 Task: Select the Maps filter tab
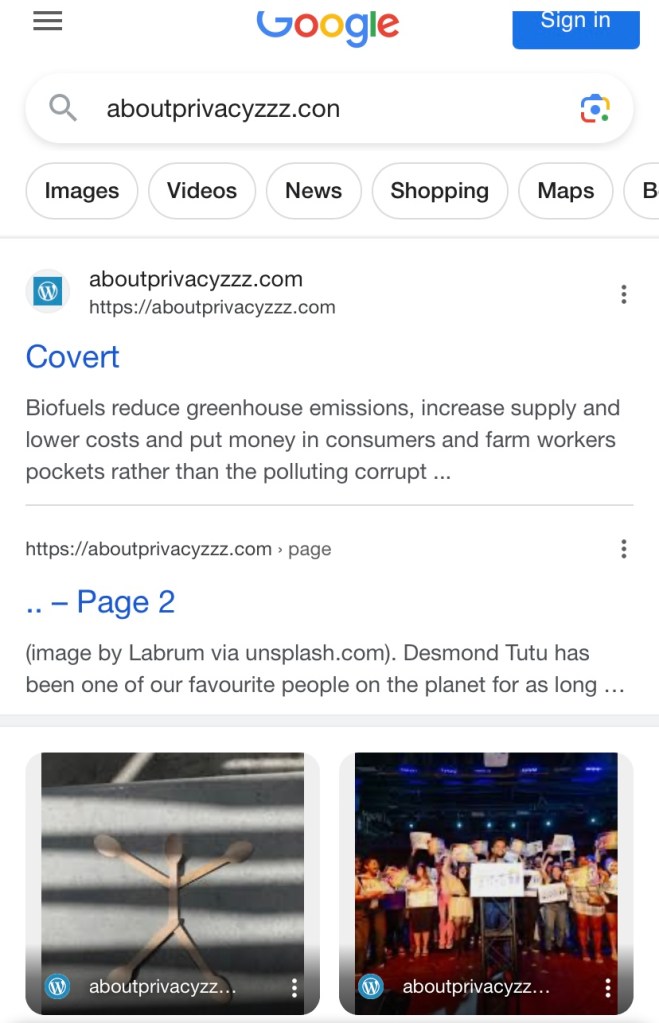tap(565, 191)
